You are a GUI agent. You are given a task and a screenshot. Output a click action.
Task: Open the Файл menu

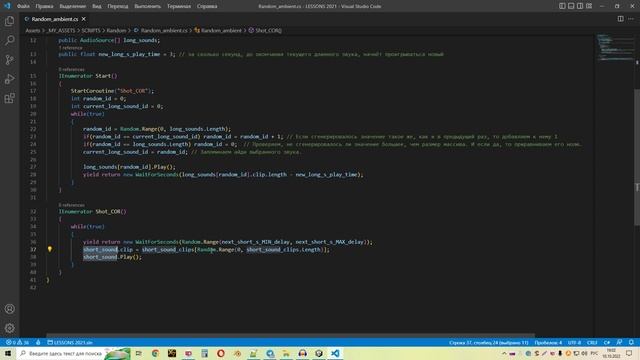point(23,6)
